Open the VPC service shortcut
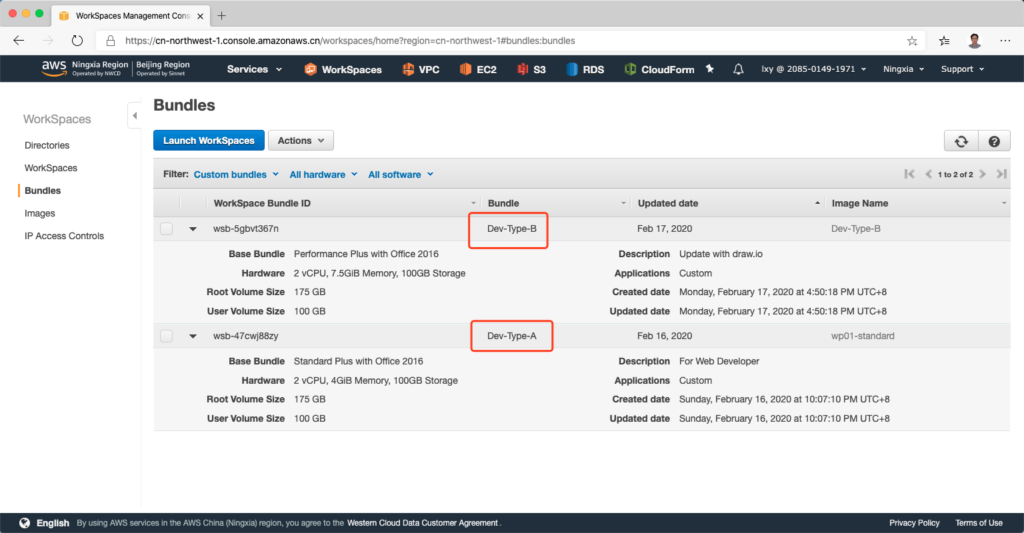This screenshot has height=533, width=1024. click(x=420, y=69)
